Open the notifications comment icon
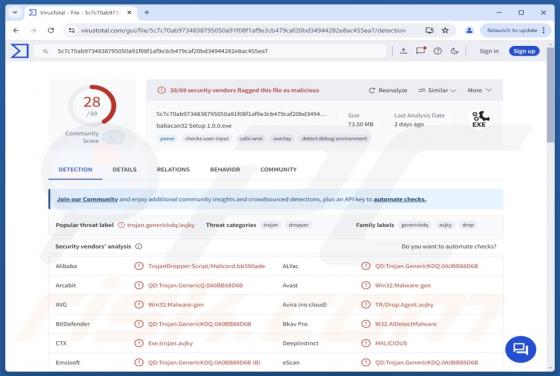The image size is (560, 376). 421,51
